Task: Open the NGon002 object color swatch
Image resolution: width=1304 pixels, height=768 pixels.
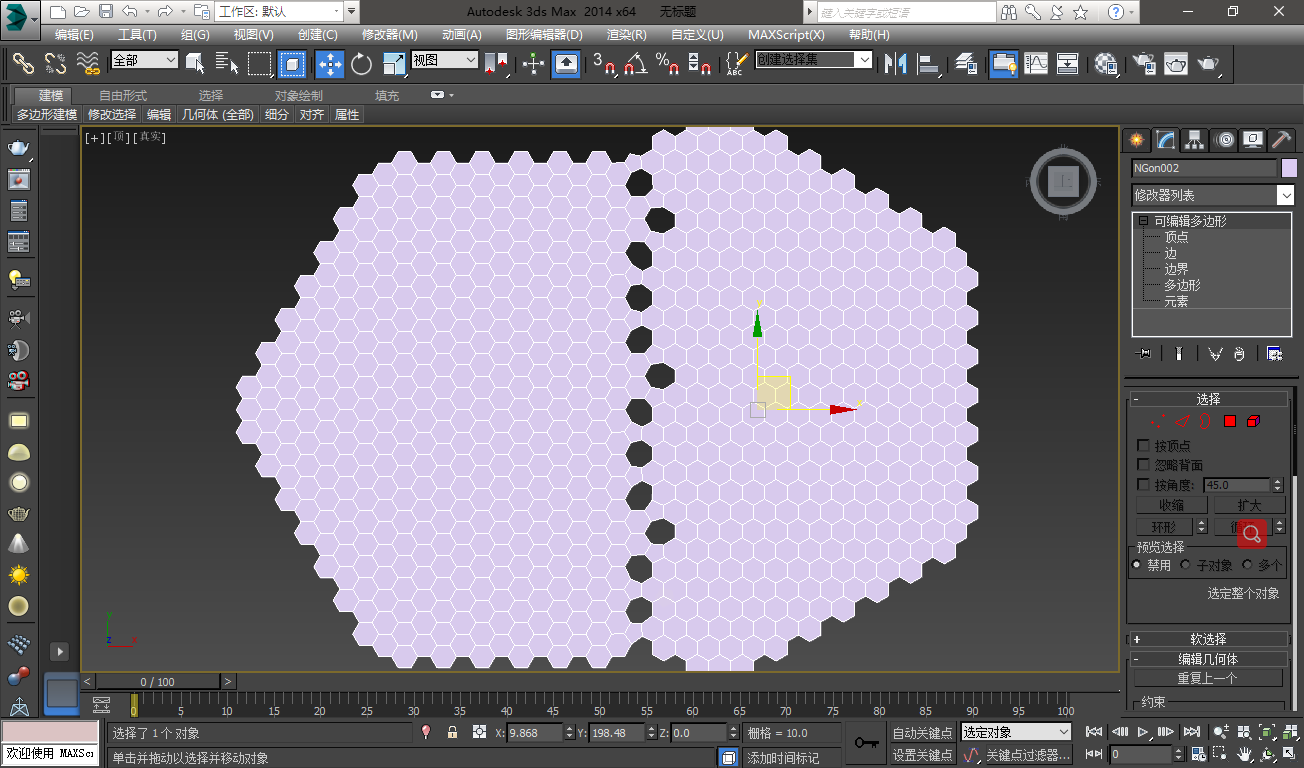Action: tap(1289, 168)
